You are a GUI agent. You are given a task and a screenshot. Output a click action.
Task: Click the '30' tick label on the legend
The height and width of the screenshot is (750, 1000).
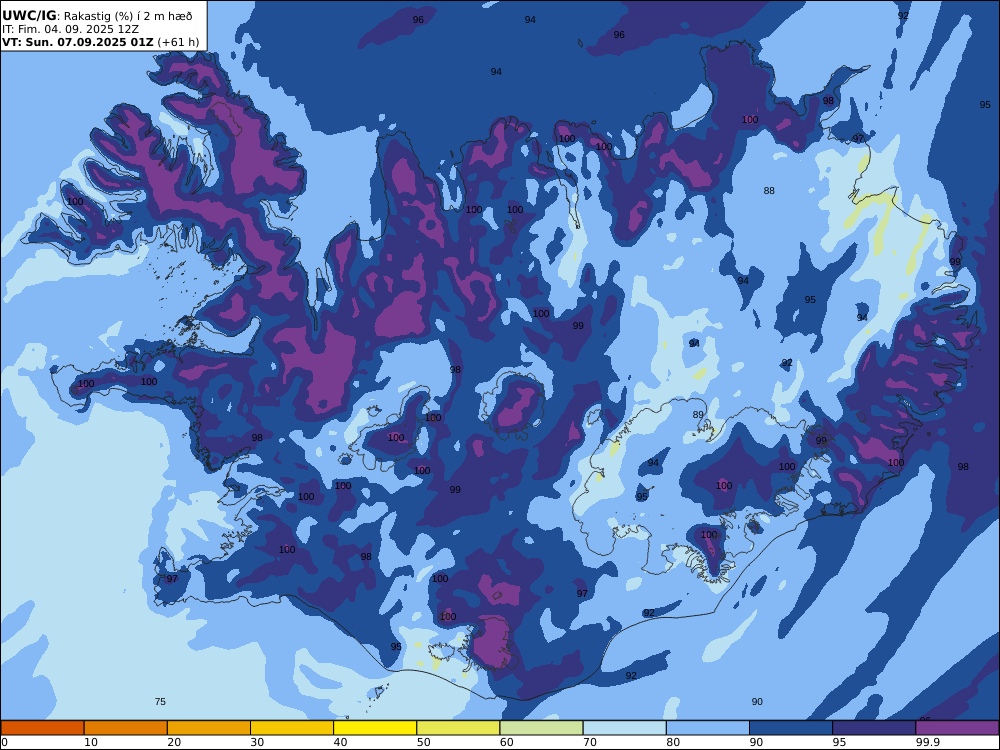257,742
